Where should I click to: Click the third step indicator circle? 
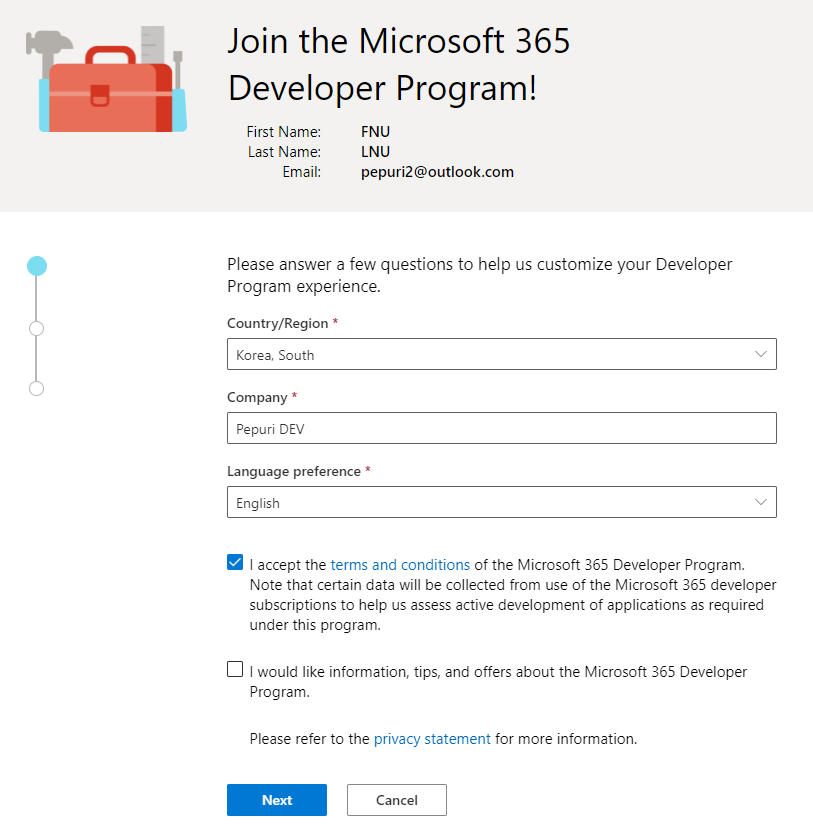point(36,389)
